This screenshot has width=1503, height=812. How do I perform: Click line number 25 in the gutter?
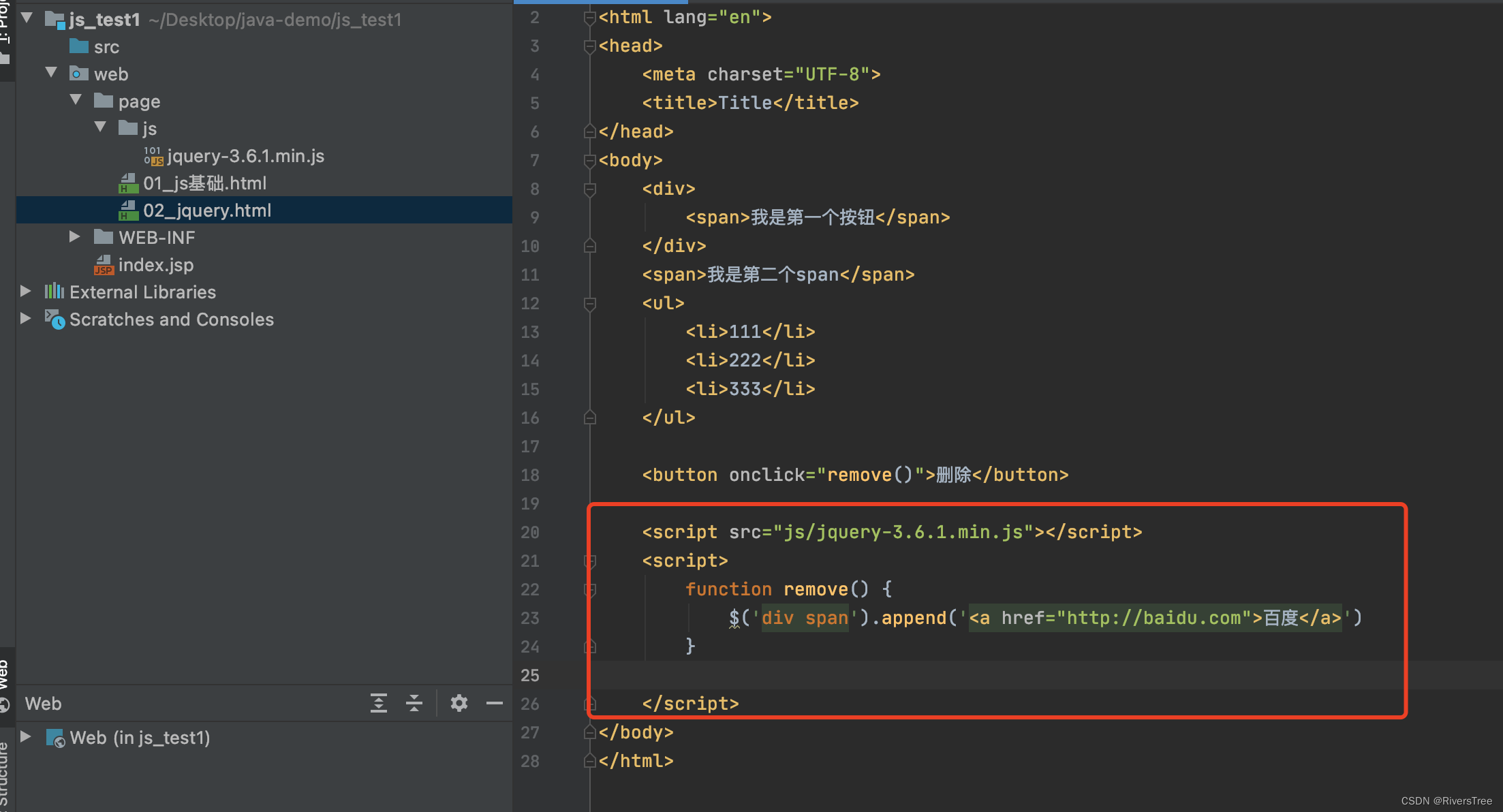[x=530, y=675]
